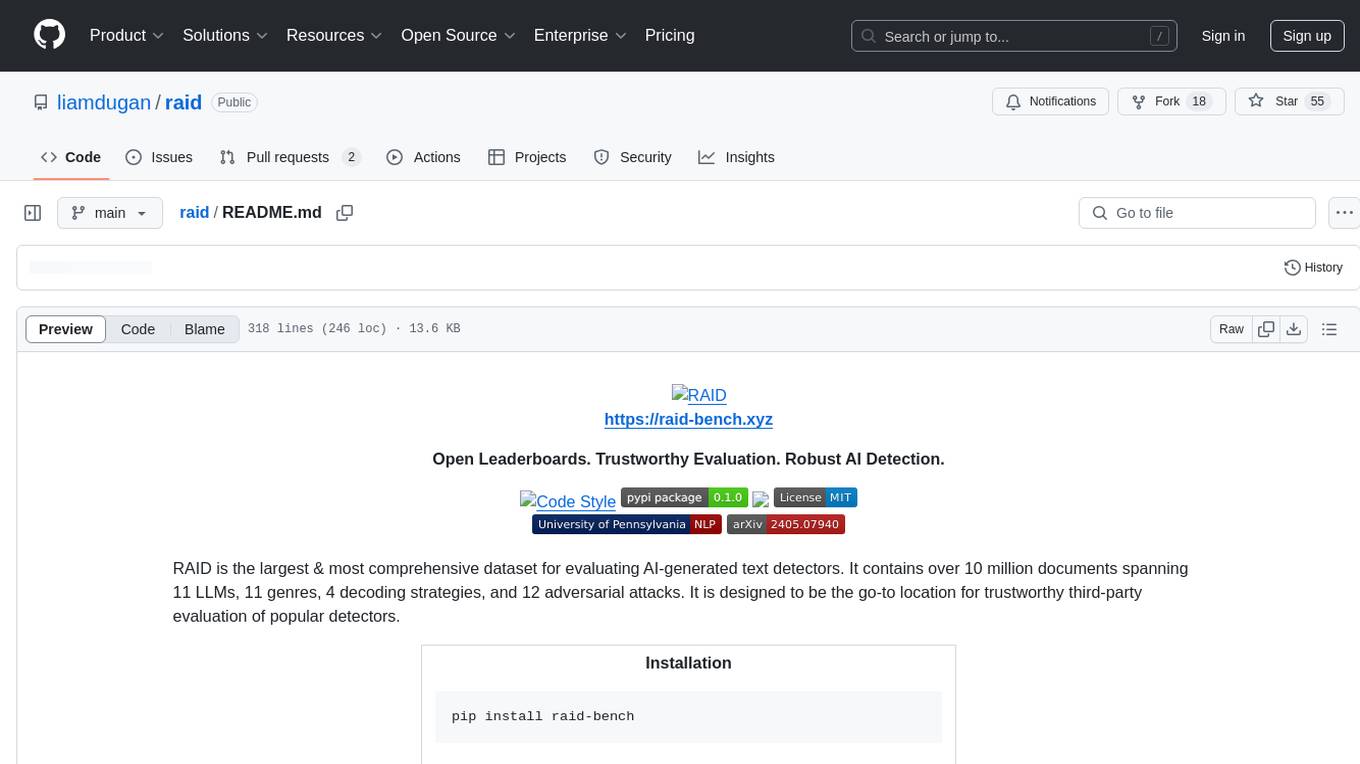Click the License MIT badge
Screen dimensions: 1360x764
815,497
